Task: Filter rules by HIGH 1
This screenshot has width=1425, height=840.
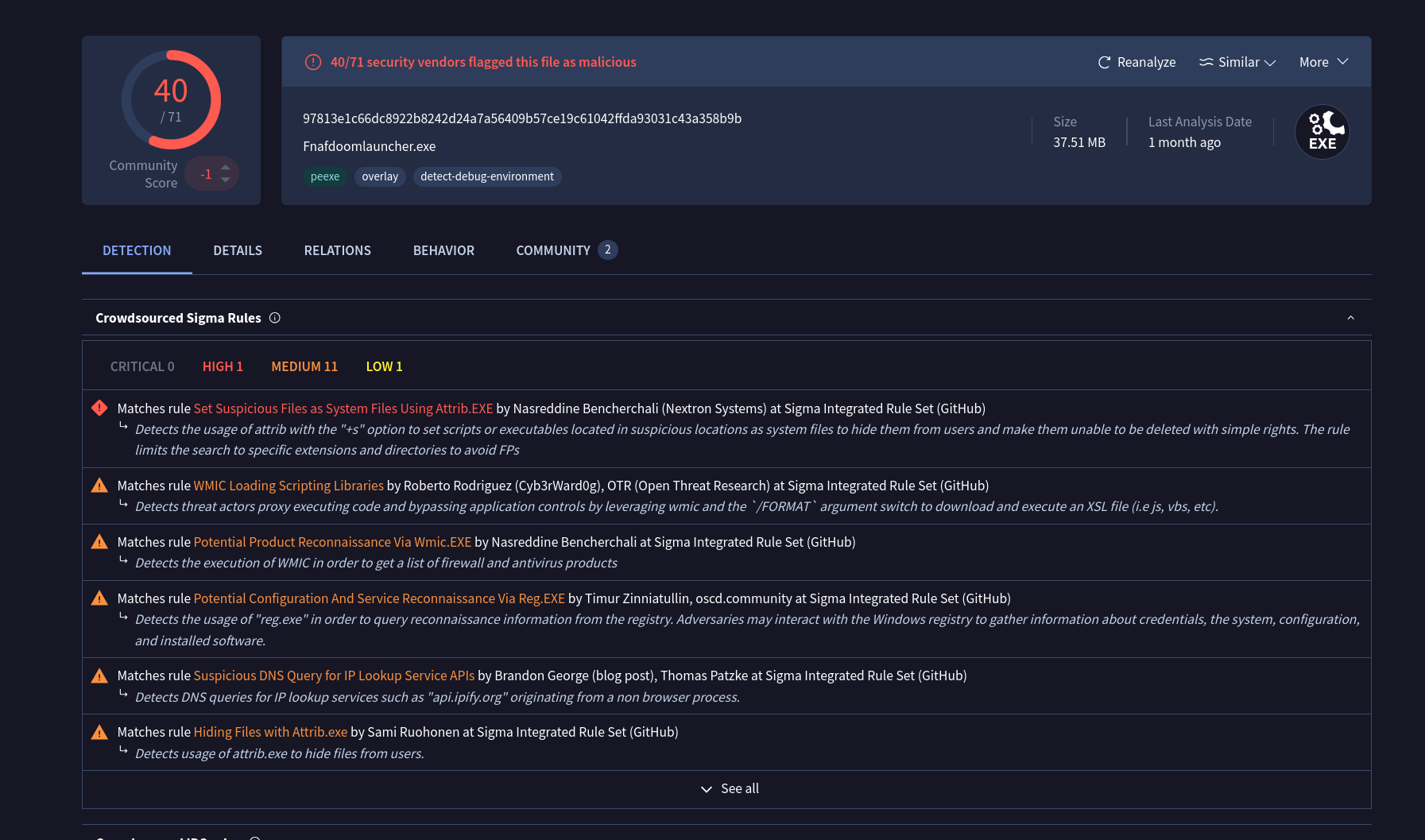Action: (223, 366)
